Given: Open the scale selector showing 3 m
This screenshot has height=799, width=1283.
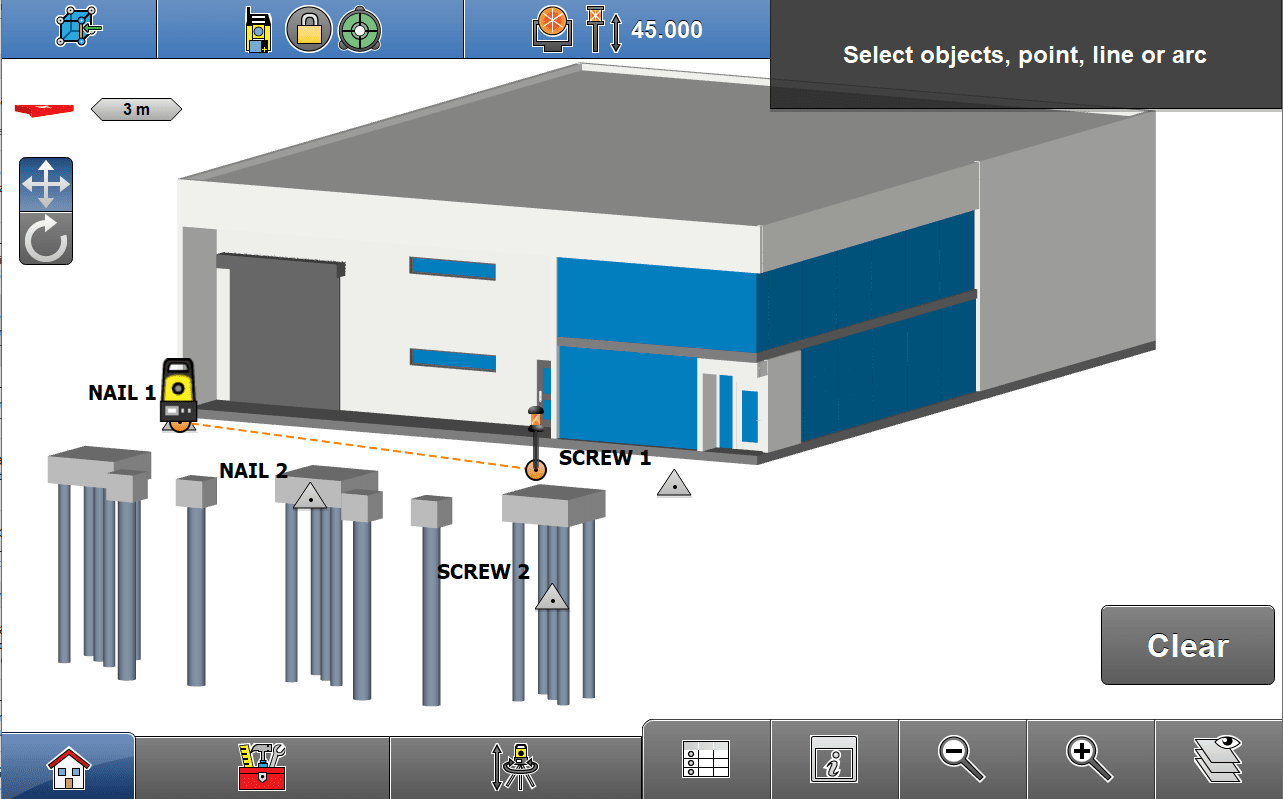Looking at the screenshot, I should [x=136, y=108].
